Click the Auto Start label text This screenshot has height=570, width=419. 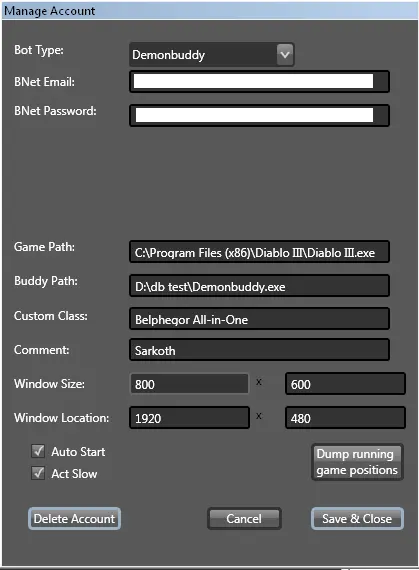point(78,451)
